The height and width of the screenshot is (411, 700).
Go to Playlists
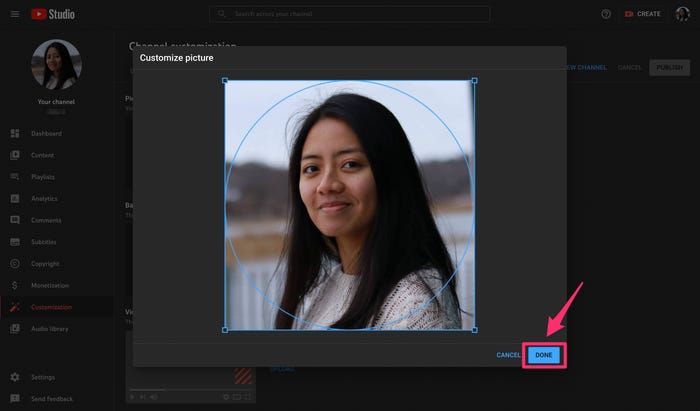click(43, 177)
